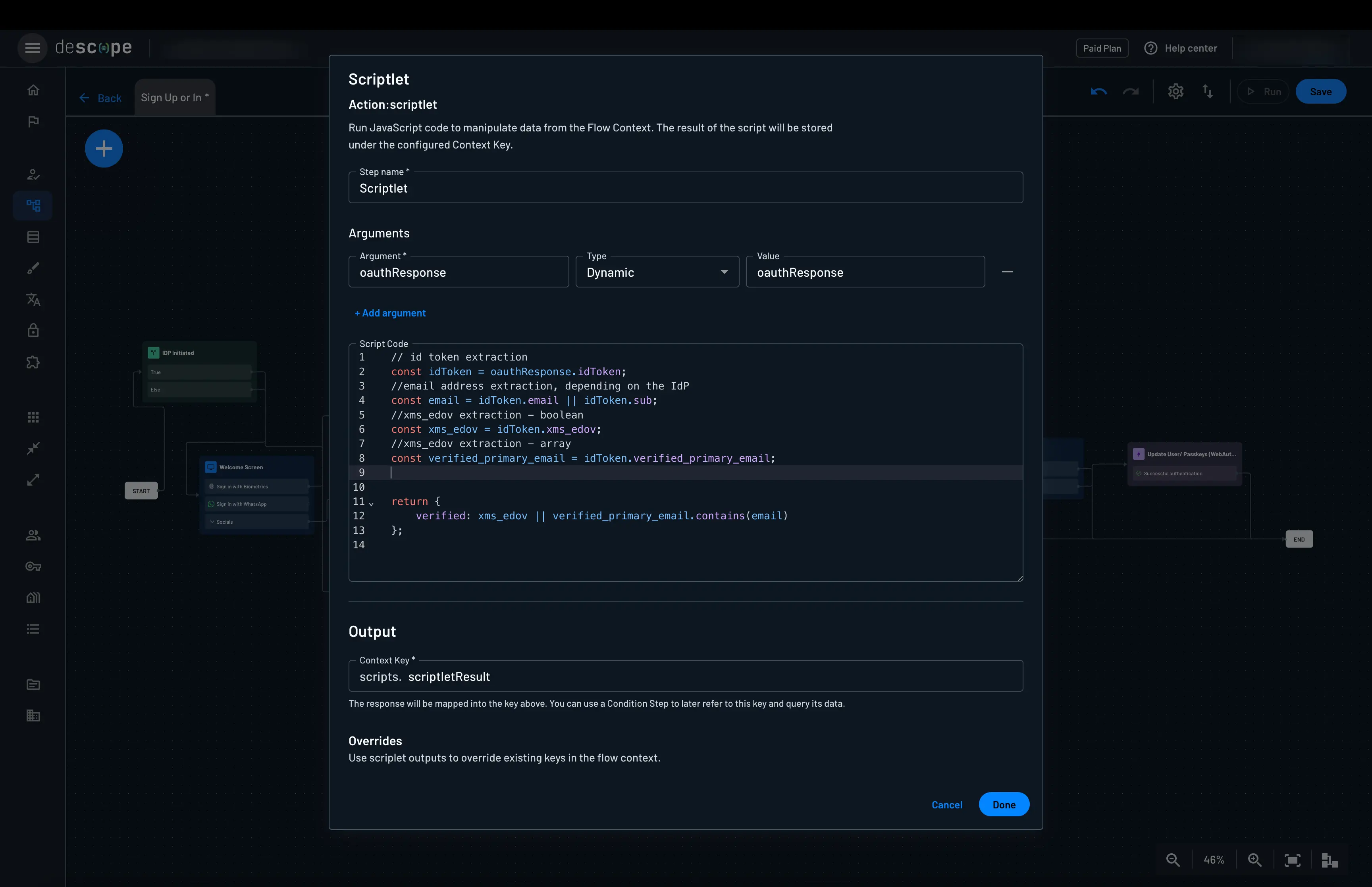The image size is (1372, 887).
Task: Undo the last flow change
Action: coord(1098,92)
